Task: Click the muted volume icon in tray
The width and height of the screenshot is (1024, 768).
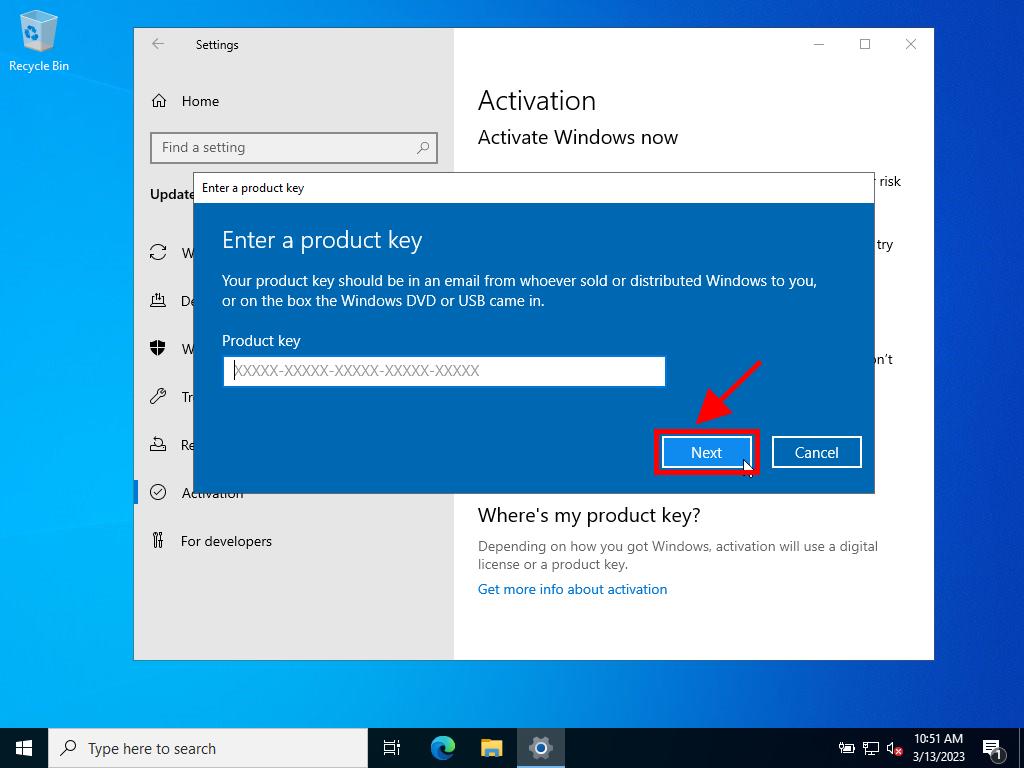Action: tap(894, 748)
